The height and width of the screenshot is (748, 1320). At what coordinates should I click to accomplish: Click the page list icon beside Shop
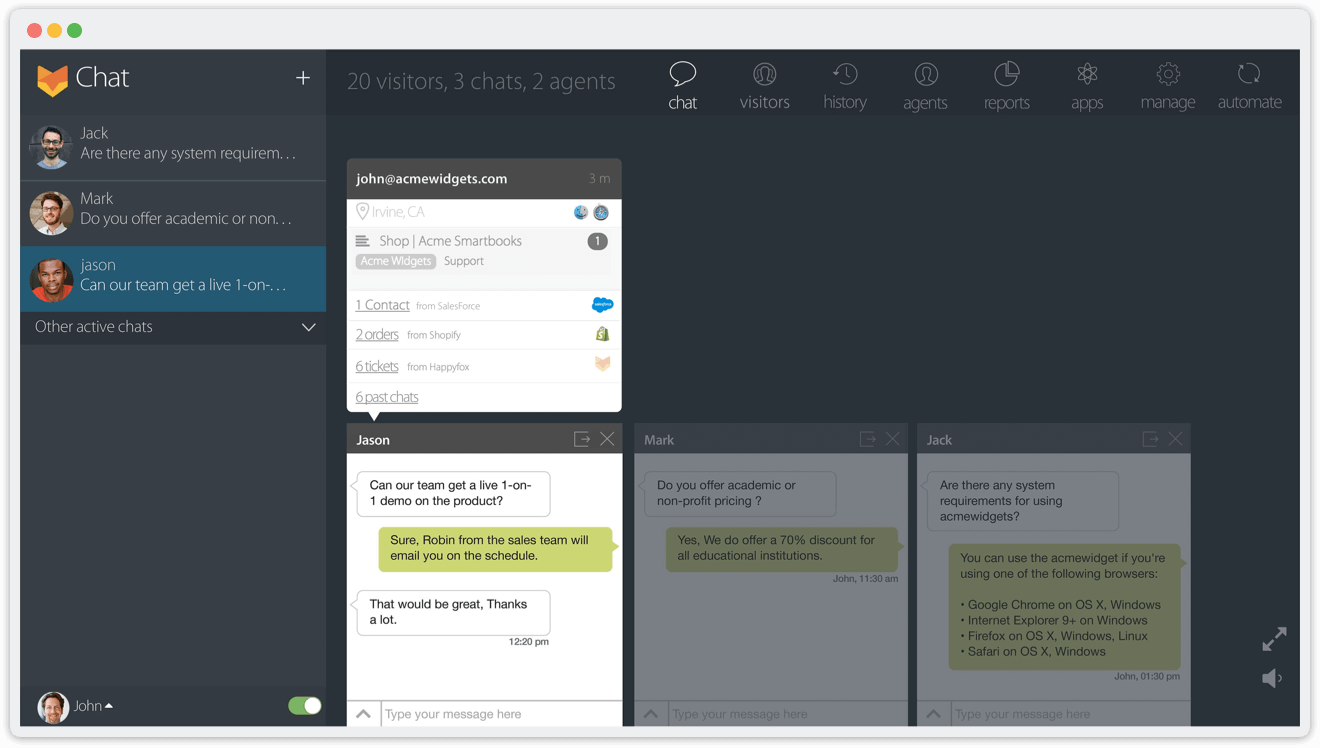pos(362,241)
